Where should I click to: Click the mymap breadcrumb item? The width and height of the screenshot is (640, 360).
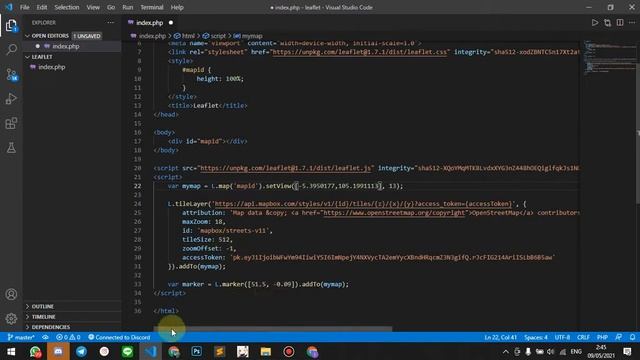[248, 36]
